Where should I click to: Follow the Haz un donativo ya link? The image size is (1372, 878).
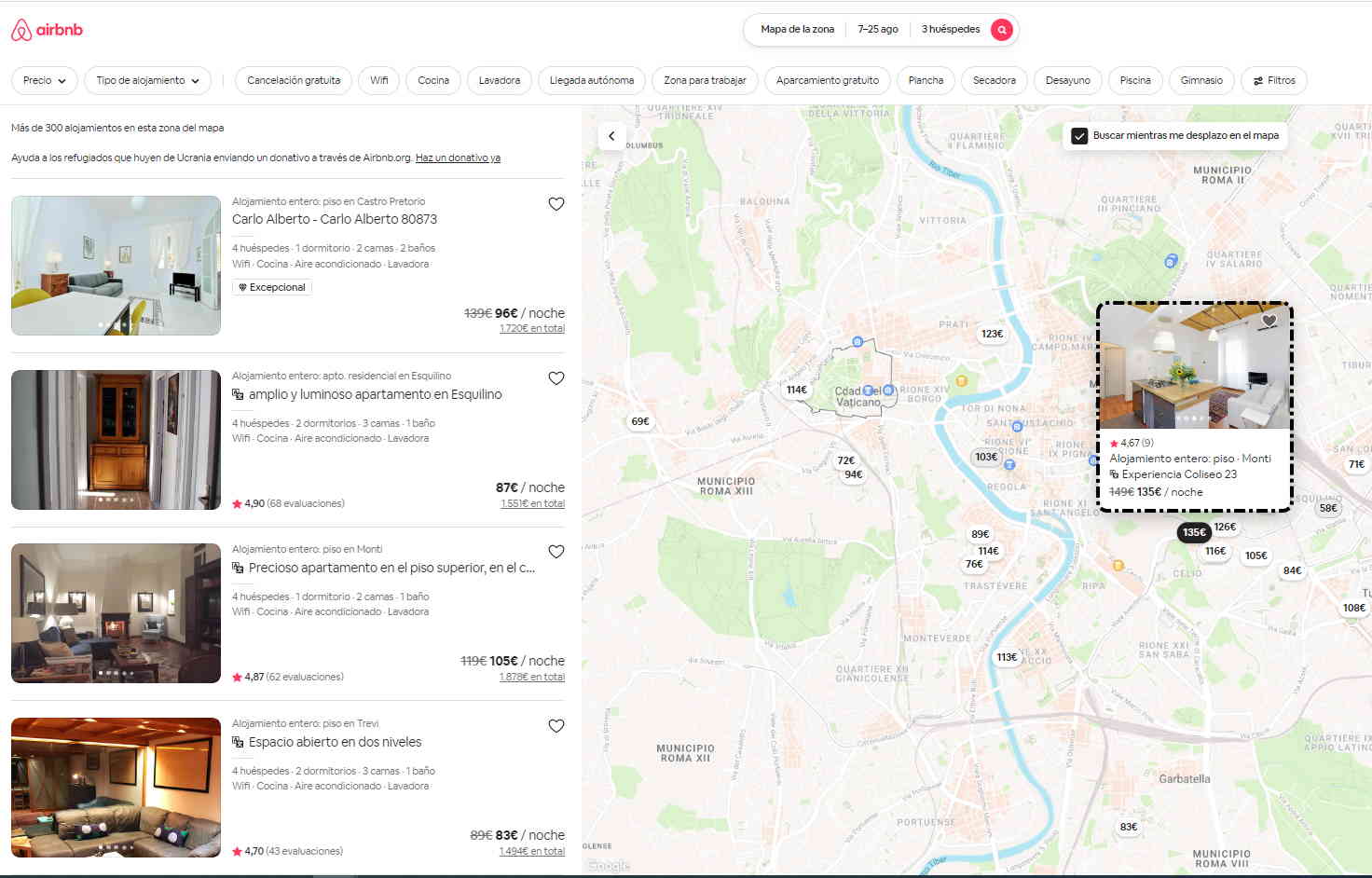coord(458,158)
